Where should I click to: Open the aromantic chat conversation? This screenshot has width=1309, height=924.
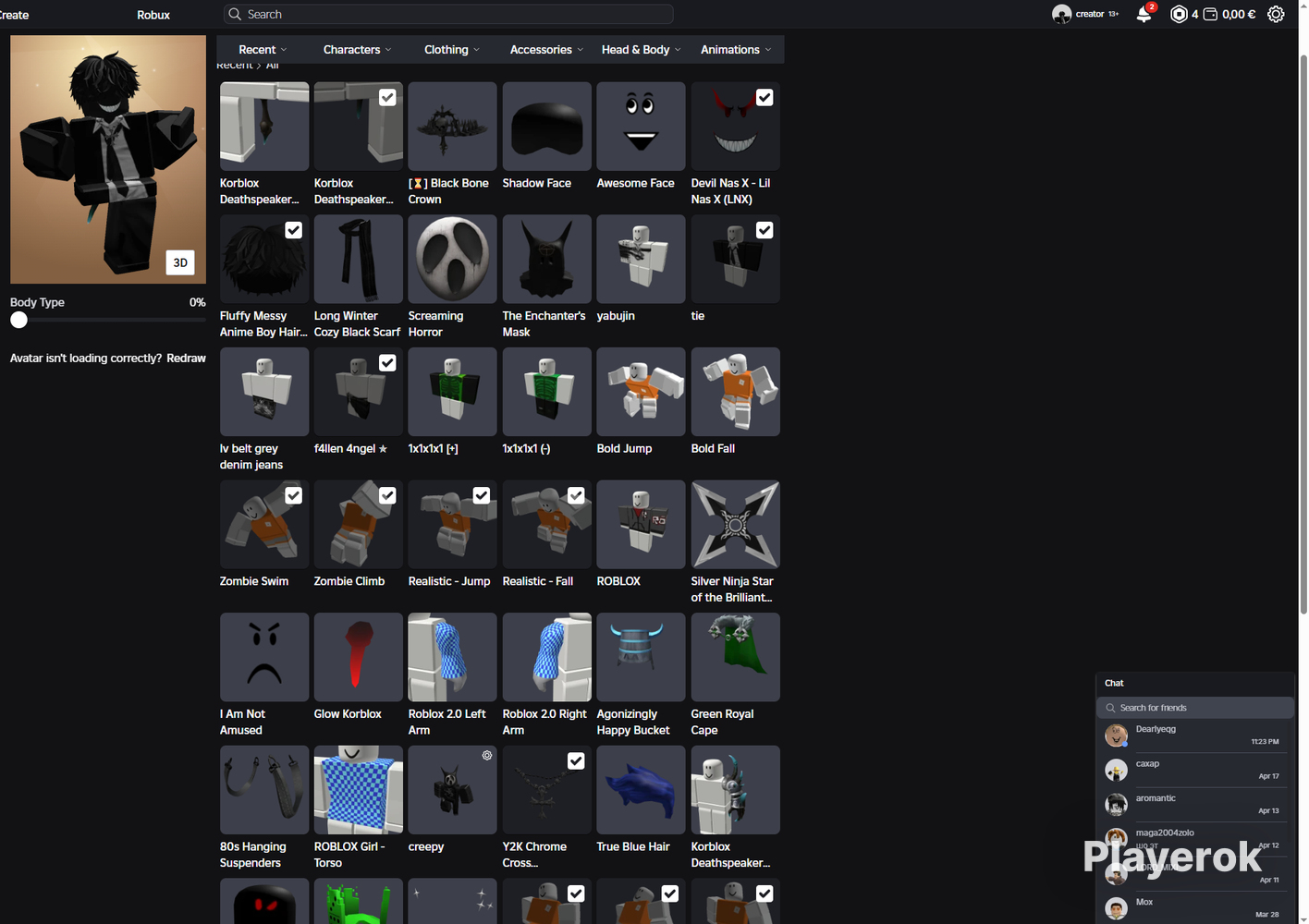(1194, 804)
